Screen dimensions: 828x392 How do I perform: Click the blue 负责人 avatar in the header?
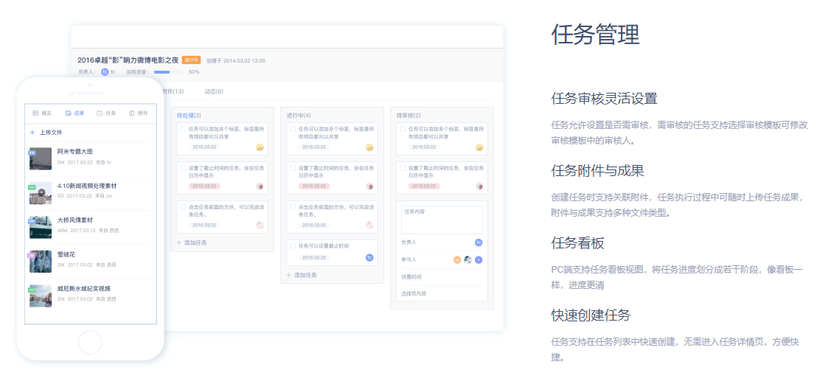point(105,72)
